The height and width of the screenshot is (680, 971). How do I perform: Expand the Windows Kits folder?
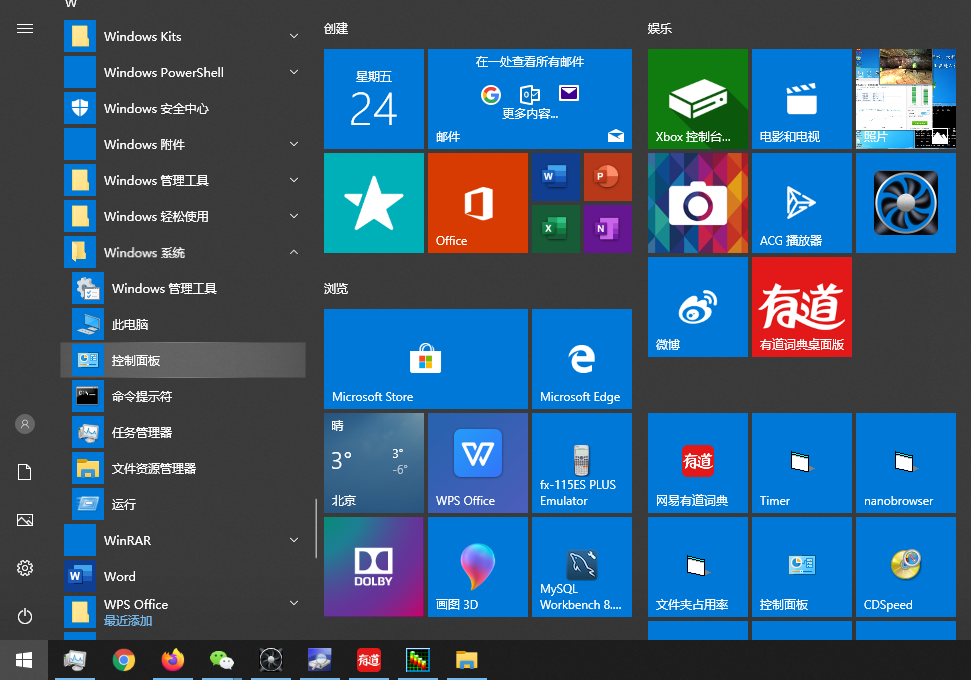pyautogui.click(x=183, y=37)
